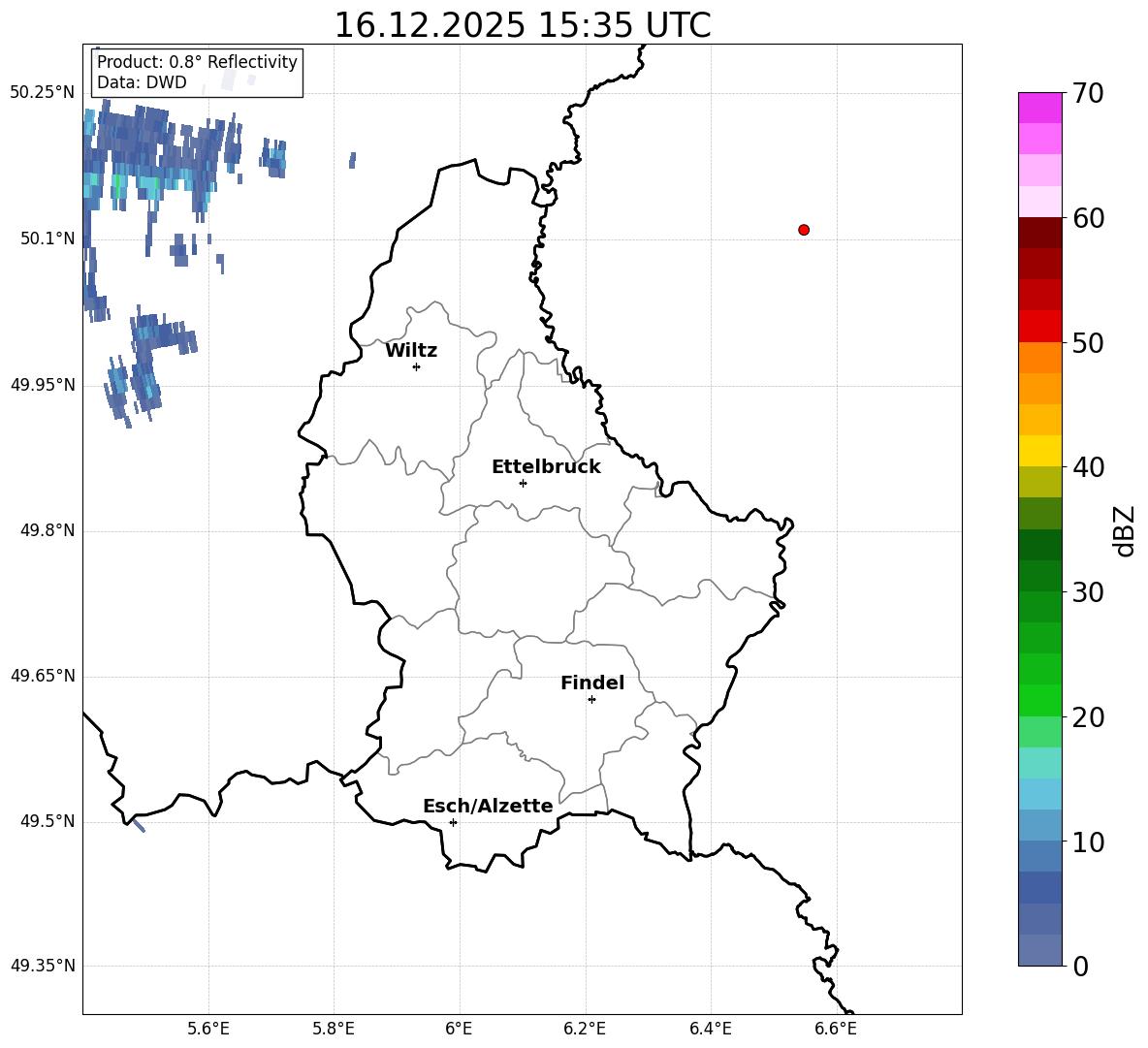Click the cross marker below Ettelbruck

point(523,483)
